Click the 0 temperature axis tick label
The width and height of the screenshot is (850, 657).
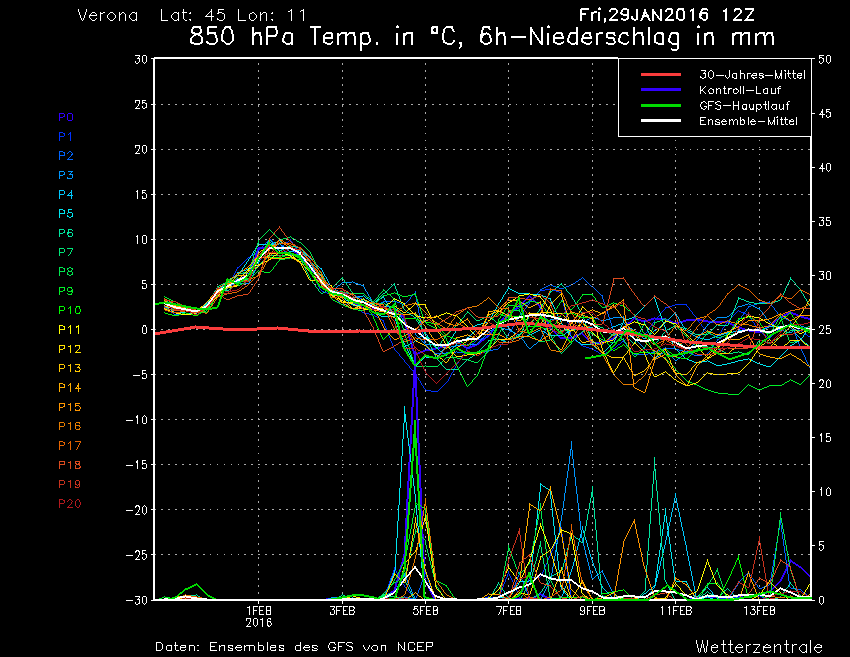pos(144,330)
